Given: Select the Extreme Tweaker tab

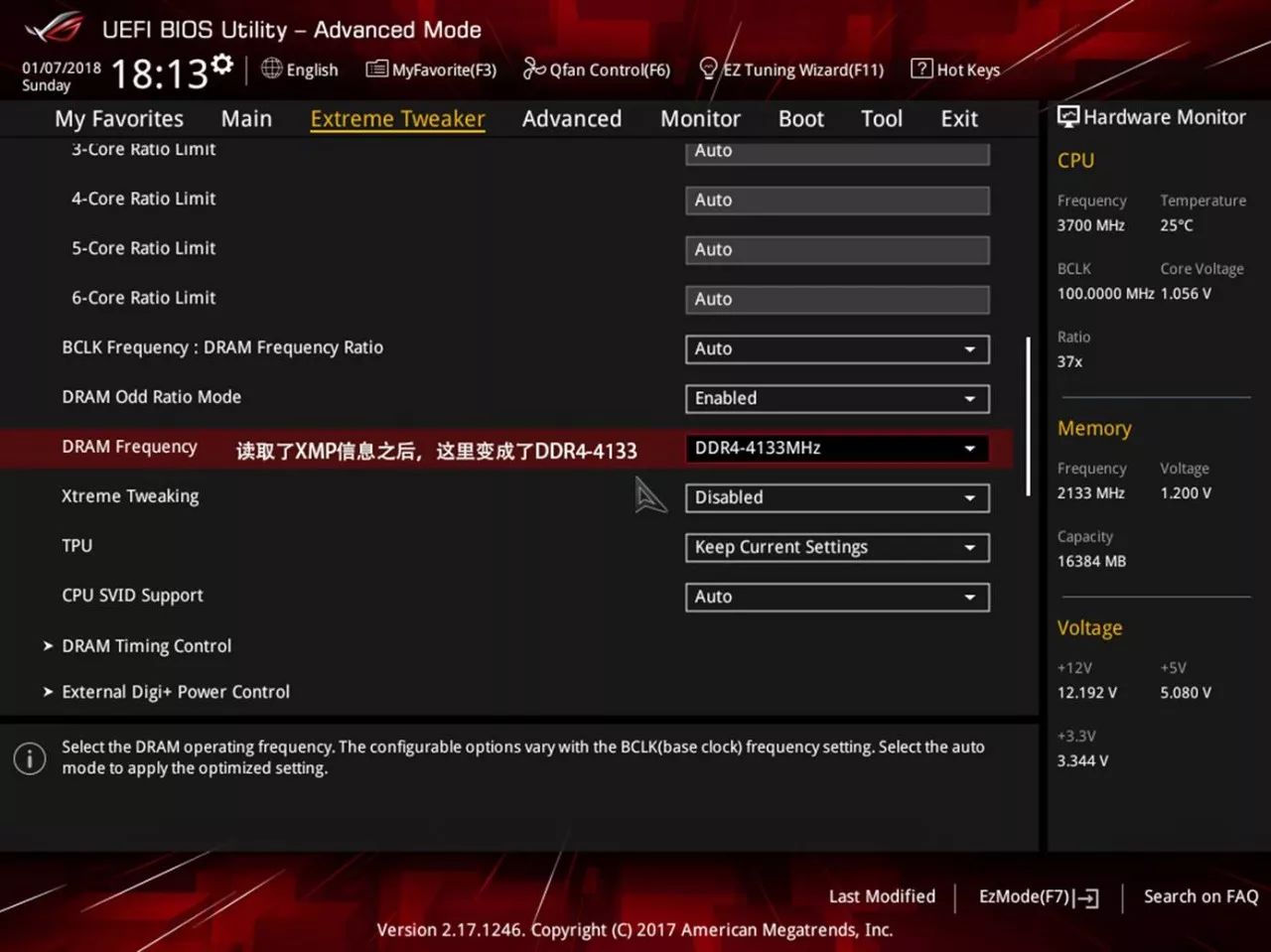Looking at the screenshot, I should tap(397, 119).
